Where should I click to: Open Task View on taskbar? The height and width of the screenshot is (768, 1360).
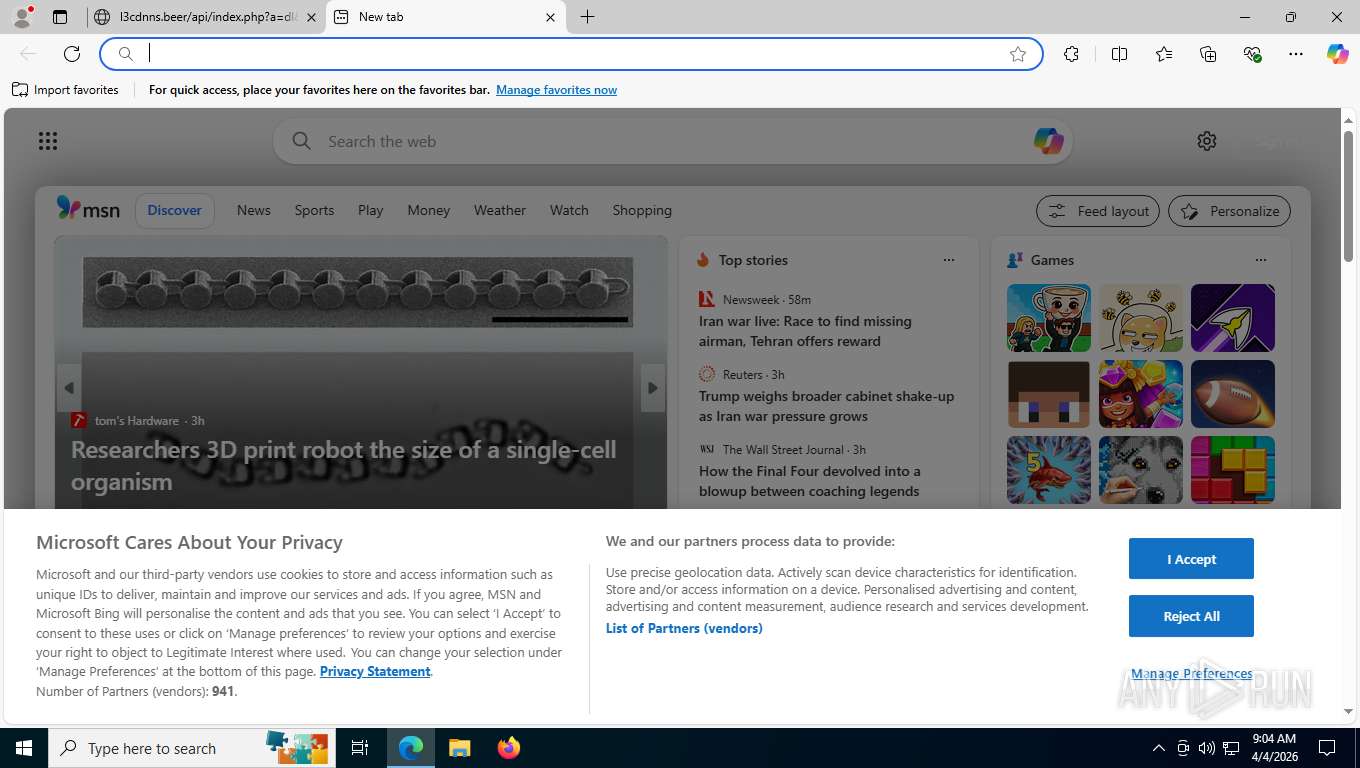point(360,748)
